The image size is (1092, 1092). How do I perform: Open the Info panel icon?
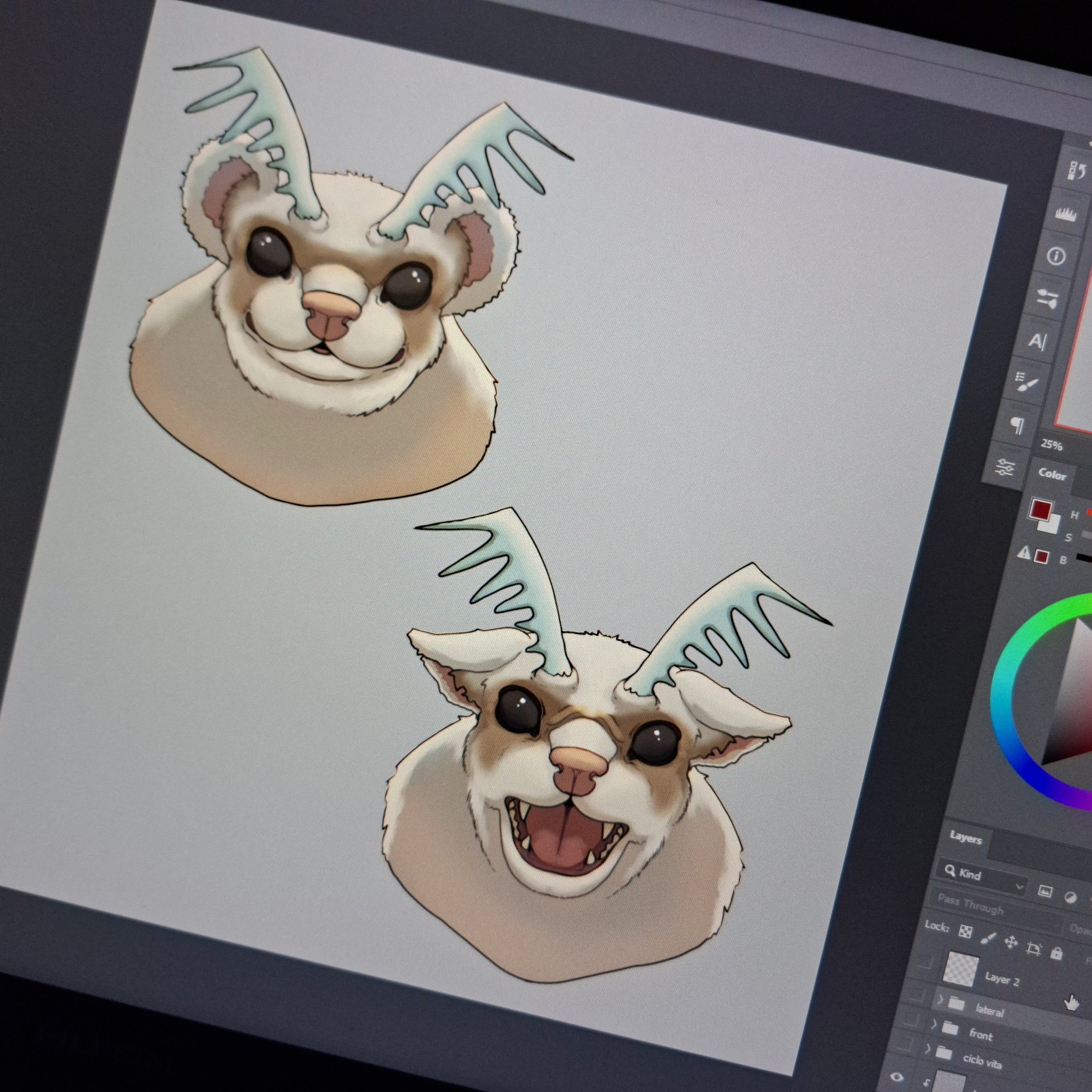point(1056,256)
